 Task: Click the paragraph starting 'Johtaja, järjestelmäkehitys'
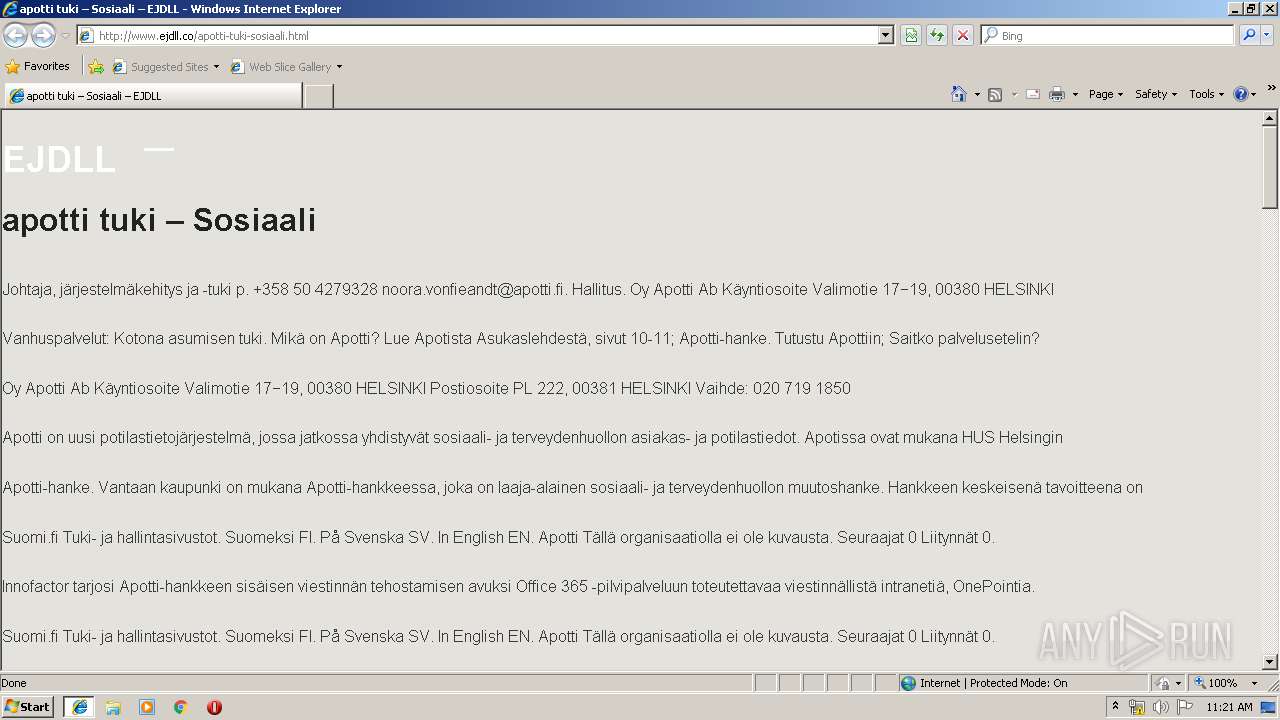point(528,289)
